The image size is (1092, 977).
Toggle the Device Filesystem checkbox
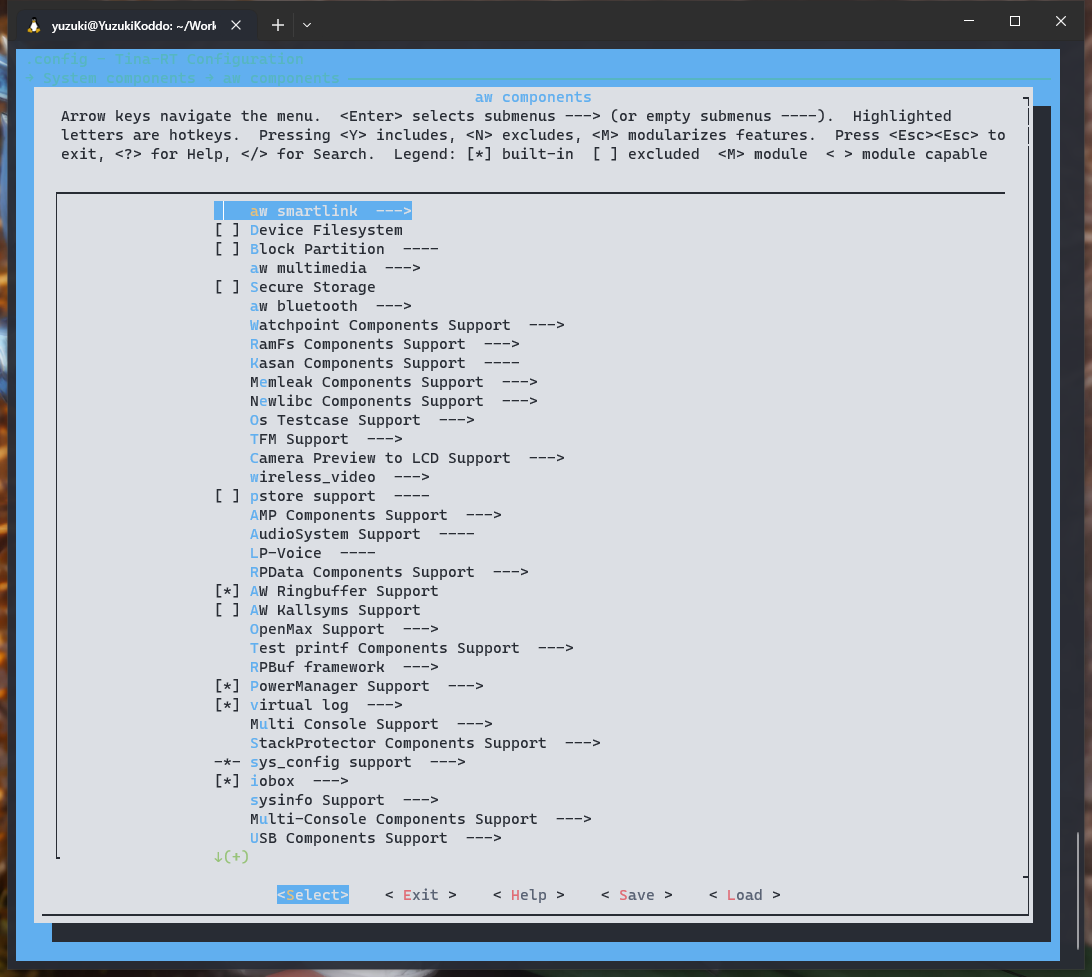tap(227, 230)
